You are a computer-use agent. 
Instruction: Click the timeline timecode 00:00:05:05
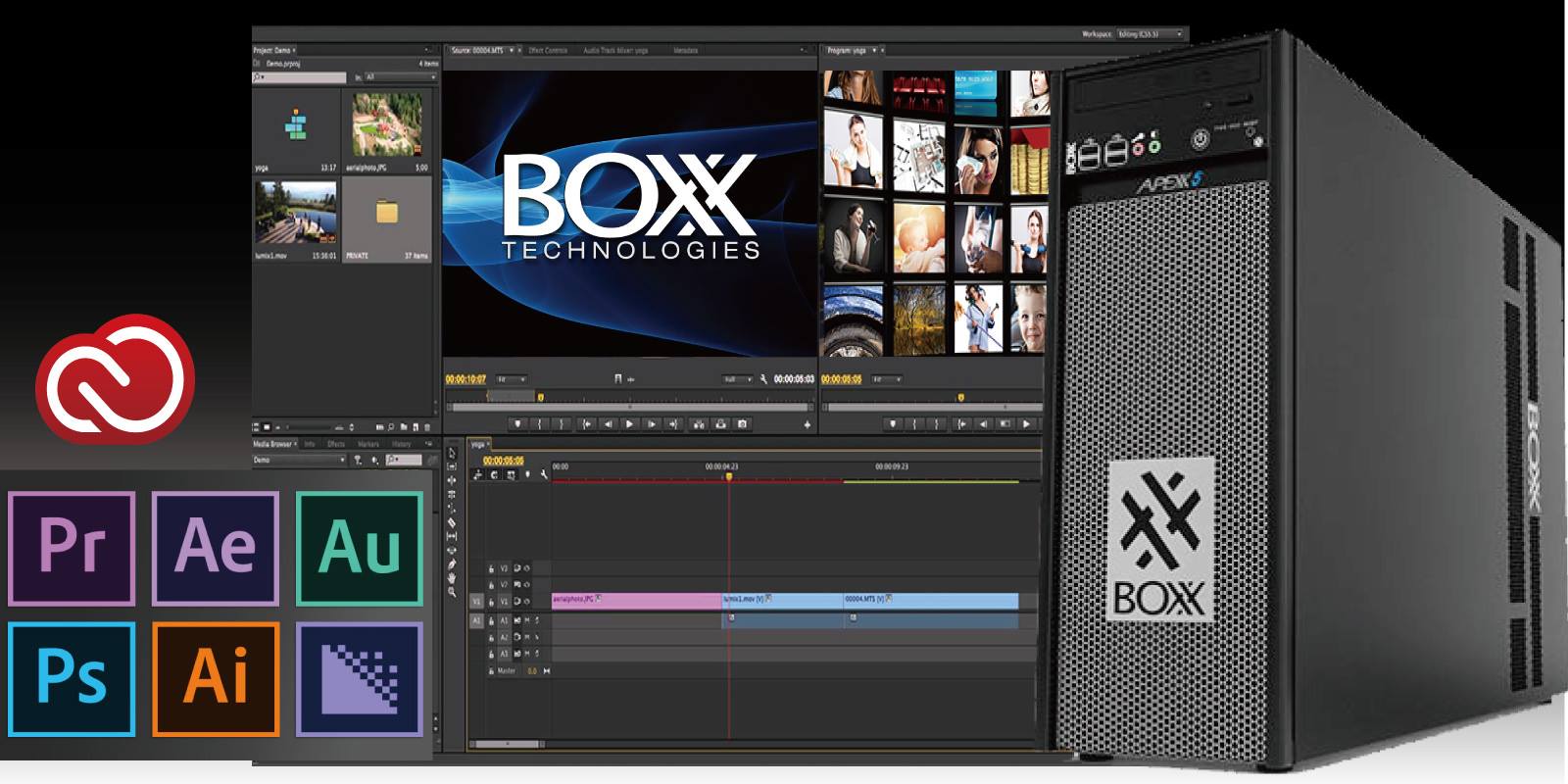point(503,460)
